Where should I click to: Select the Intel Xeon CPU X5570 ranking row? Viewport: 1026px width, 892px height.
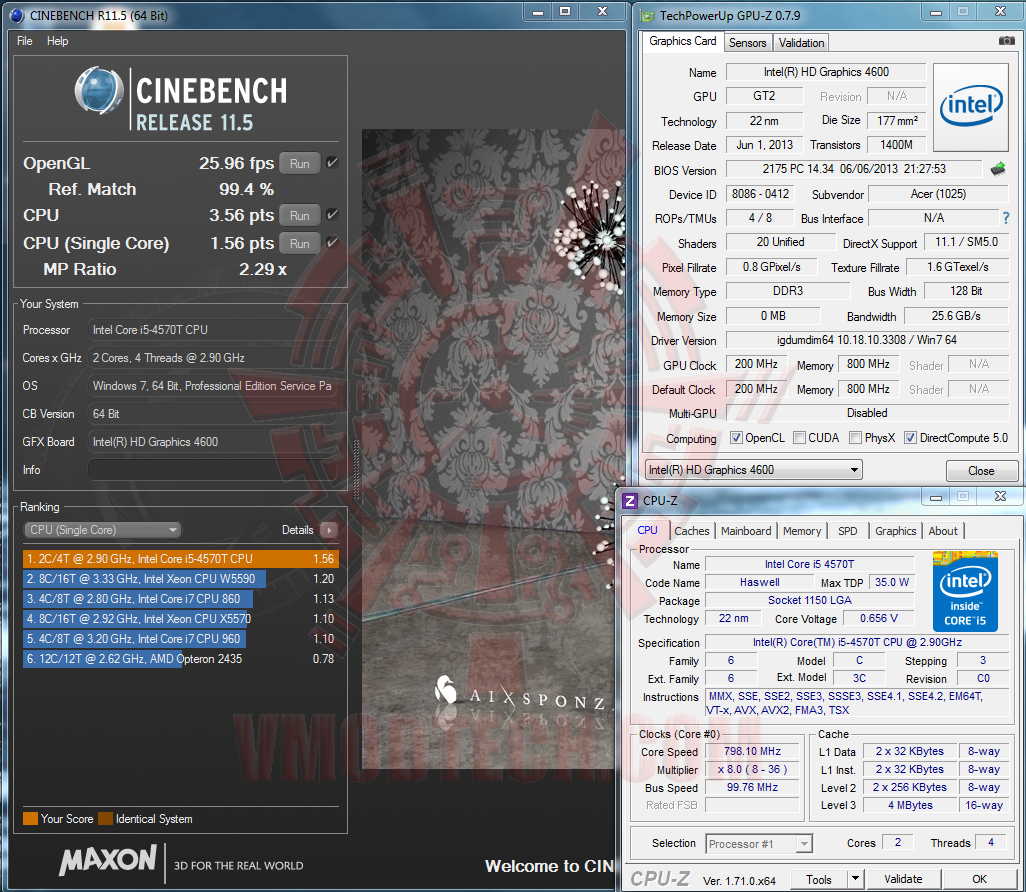(x=181, y=618)
